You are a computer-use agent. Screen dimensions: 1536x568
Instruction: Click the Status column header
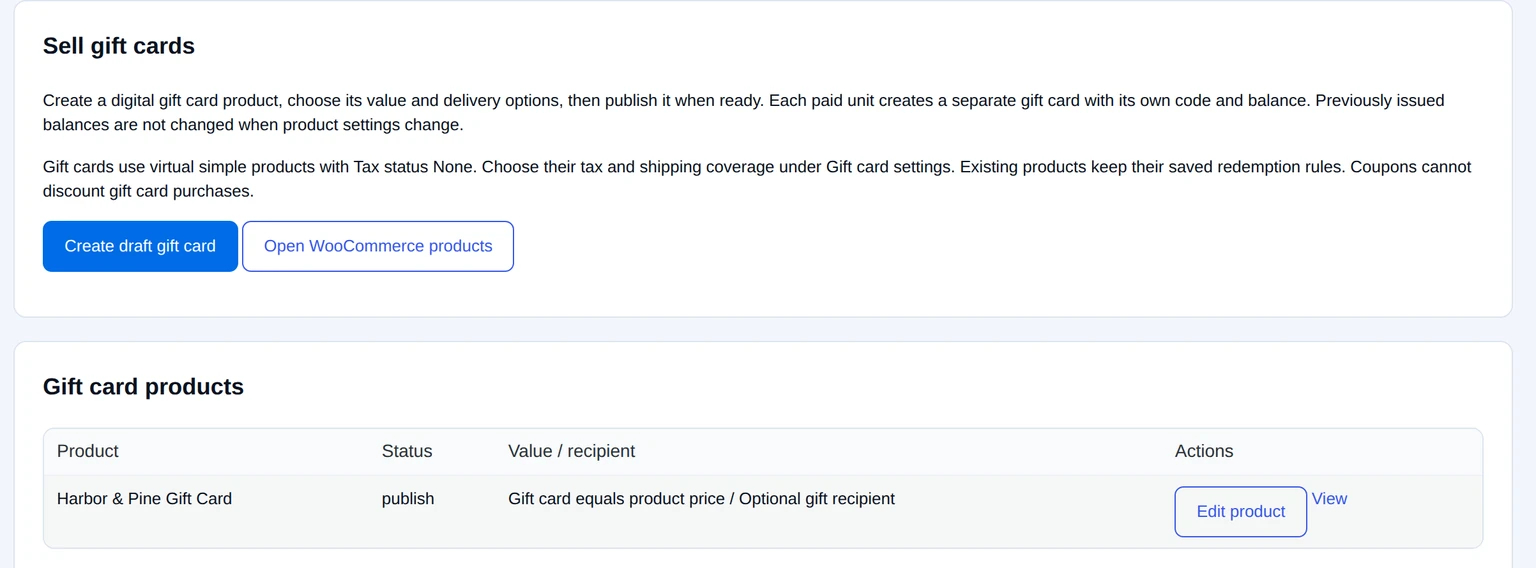407,451
